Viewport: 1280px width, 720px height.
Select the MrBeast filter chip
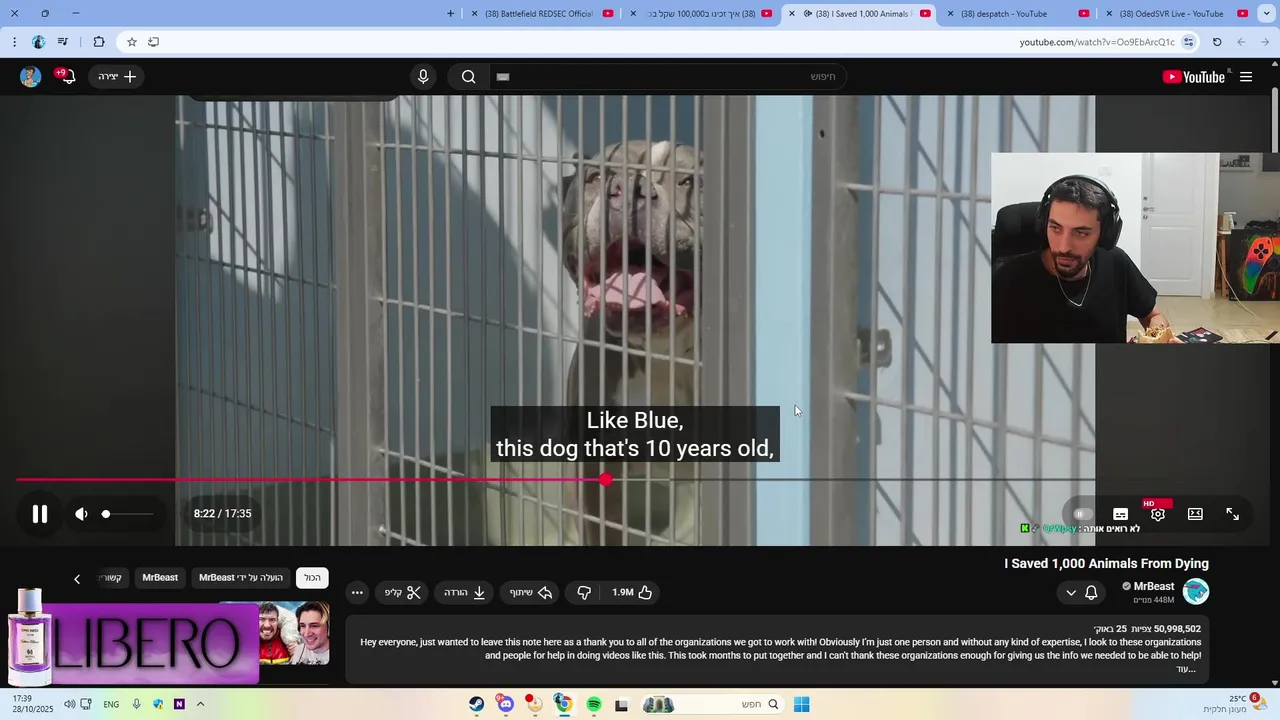point(160,578)
